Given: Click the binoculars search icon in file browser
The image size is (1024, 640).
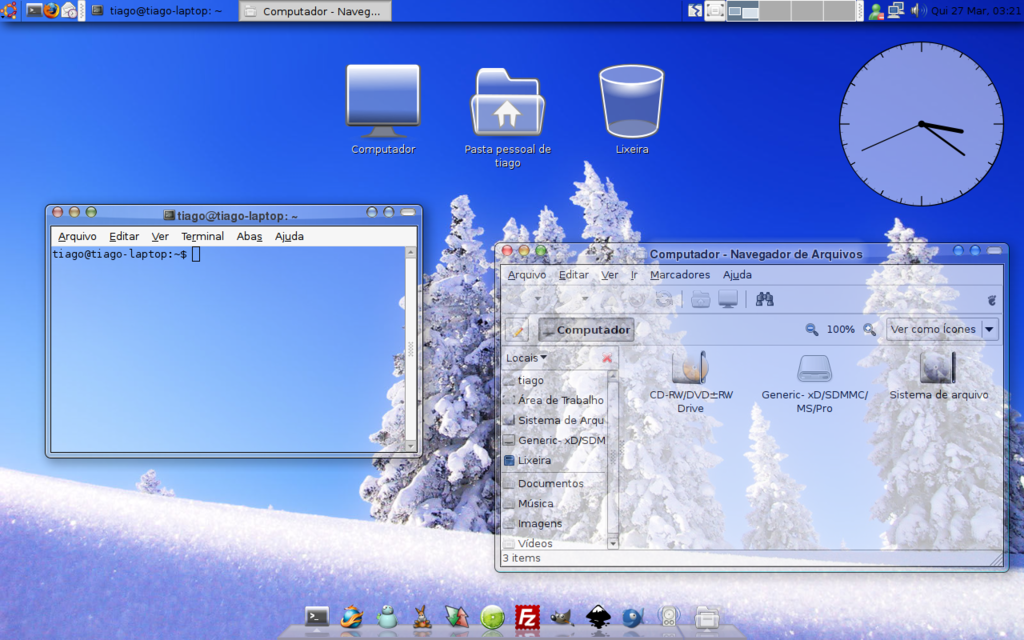Looking at the screenshot, I should click(765, 300).
